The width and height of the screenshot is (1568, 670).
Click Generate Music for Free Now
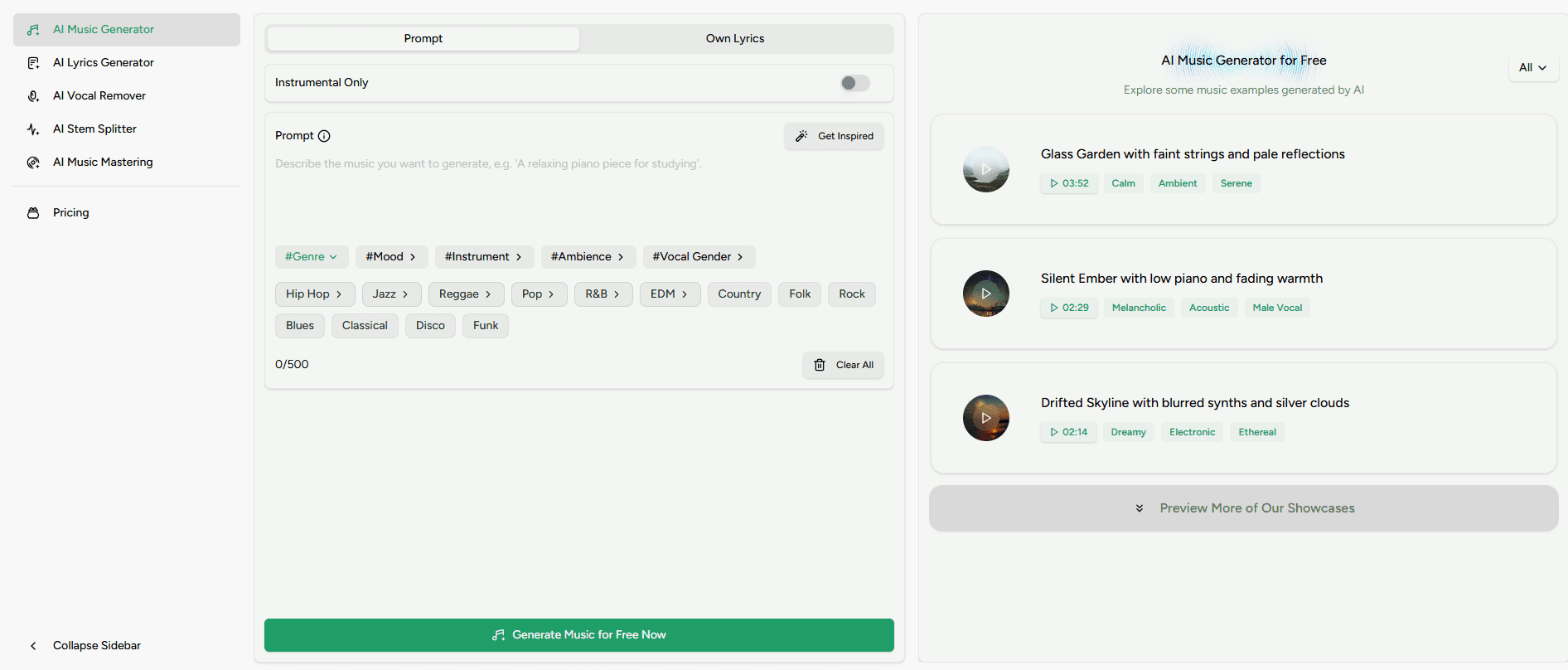tap(578, 635)
